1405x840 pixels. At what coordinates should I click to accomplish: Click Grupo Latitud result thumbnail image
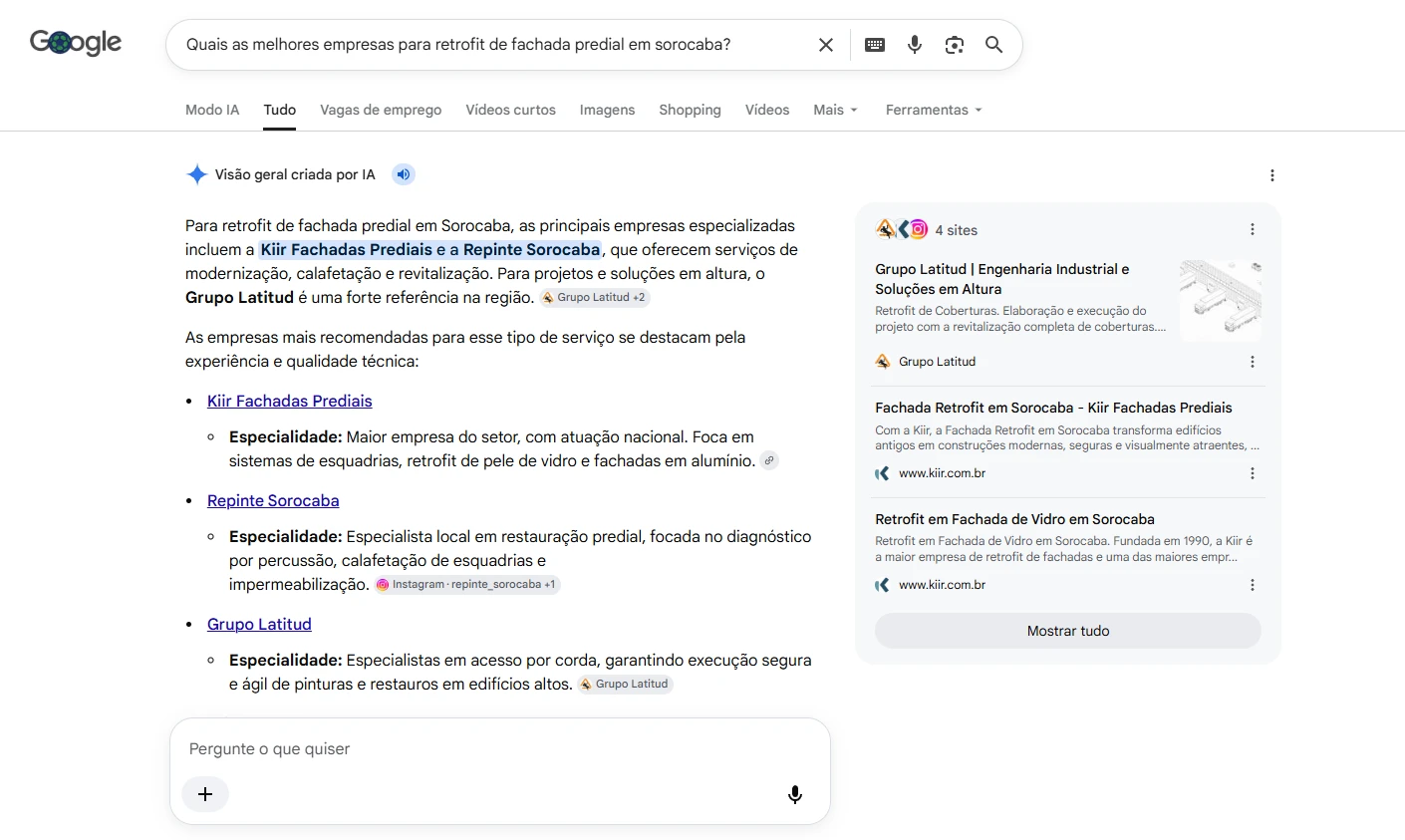coord(1221,300)
